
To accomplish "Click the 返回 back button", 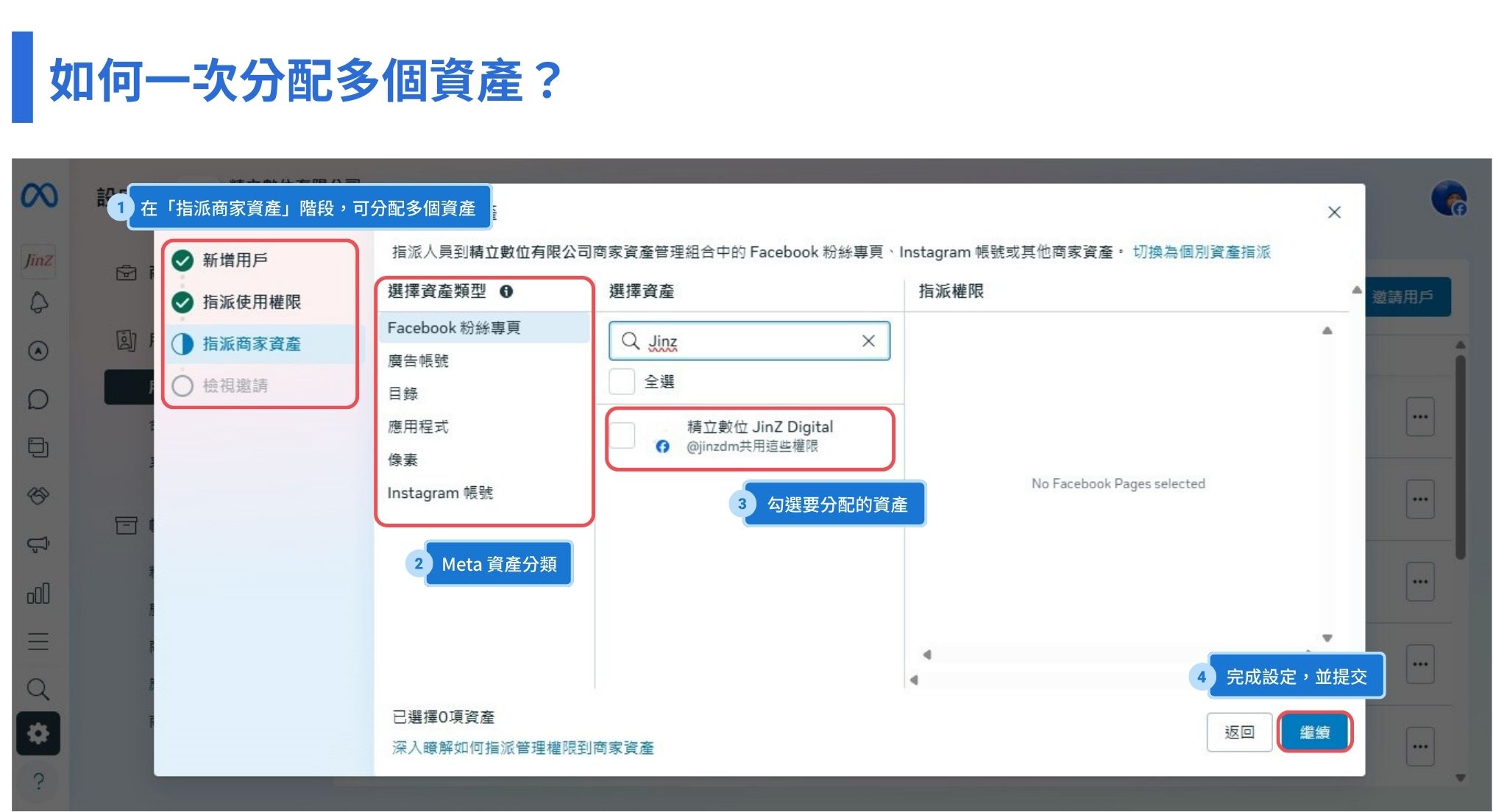I will (1239, 732).
